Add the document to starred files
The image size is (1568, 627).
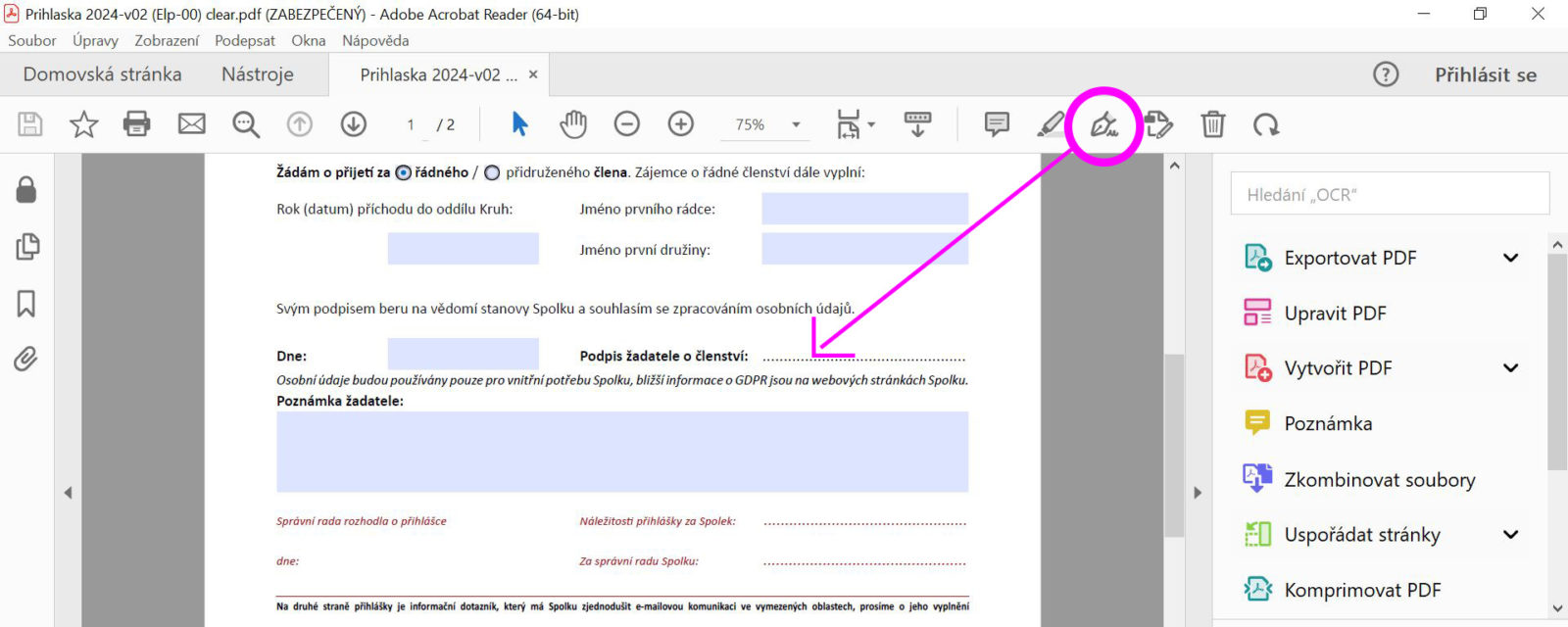[84, 124]
